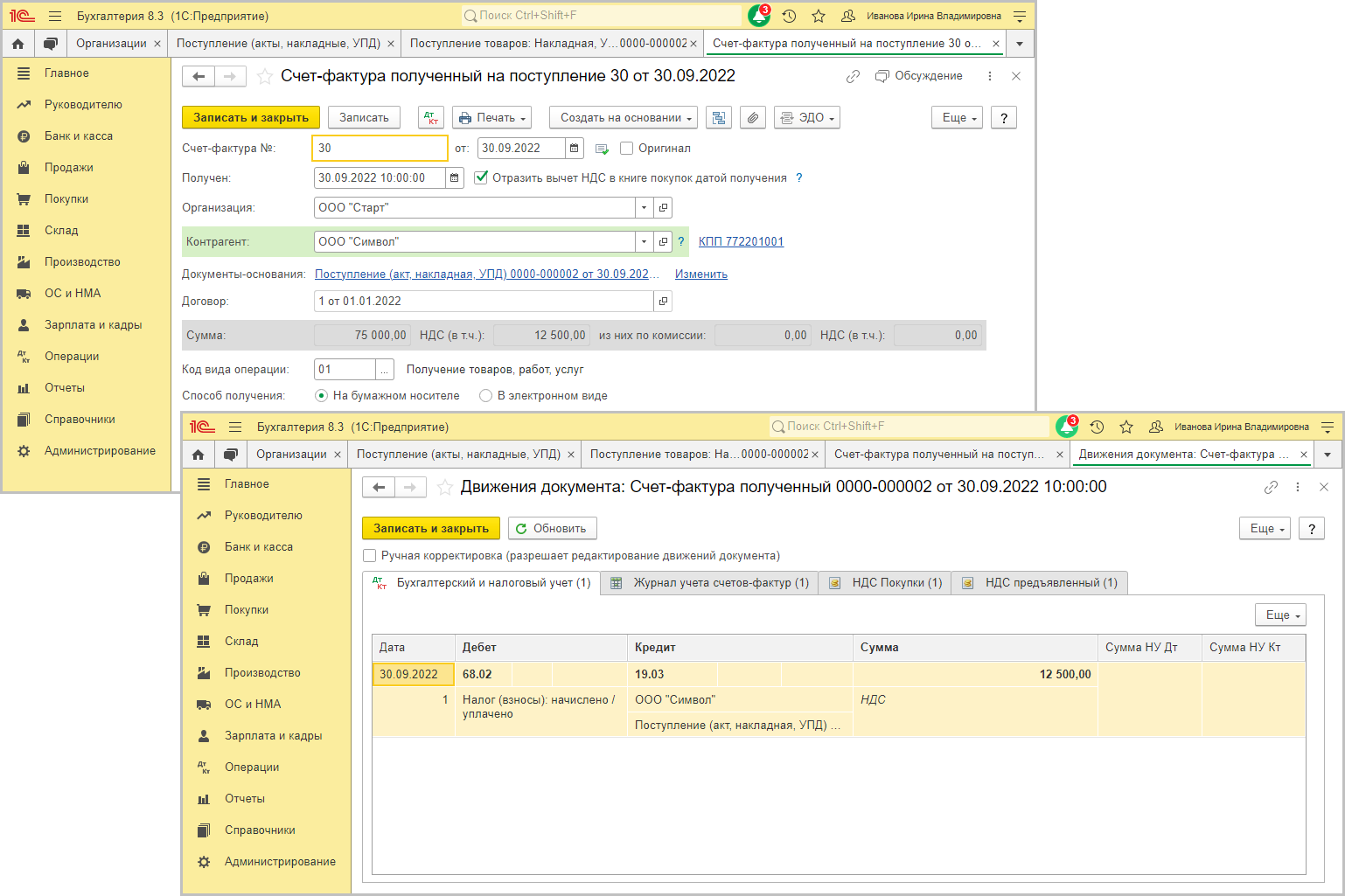Switch to Журнал учета счетов-фактур (1) tab

coord(709,583)
